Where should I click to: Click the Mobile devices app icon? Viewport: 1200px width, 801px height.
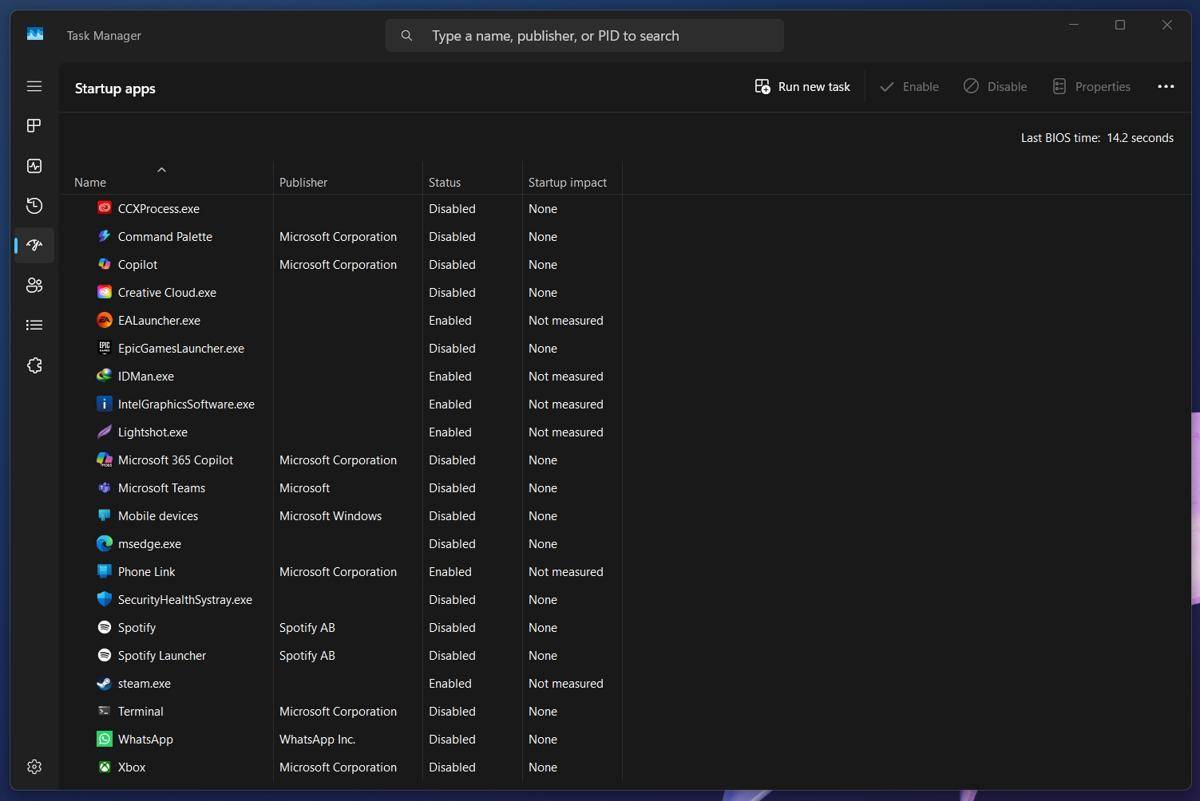104,516
